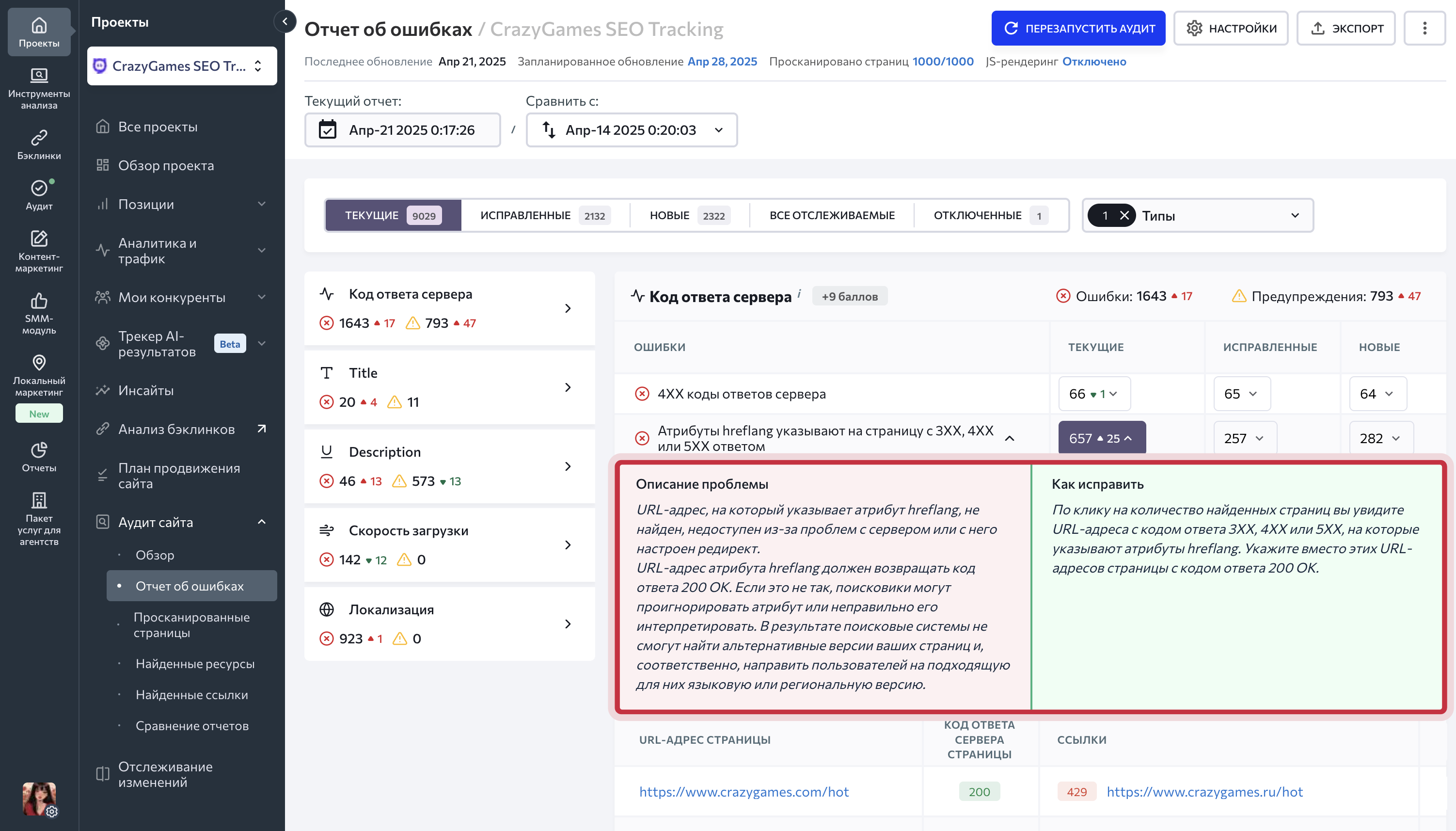The height and width of the screenshot is (831, 1456).
Task: Open the three-dot more options menu
Action: 1424,28
